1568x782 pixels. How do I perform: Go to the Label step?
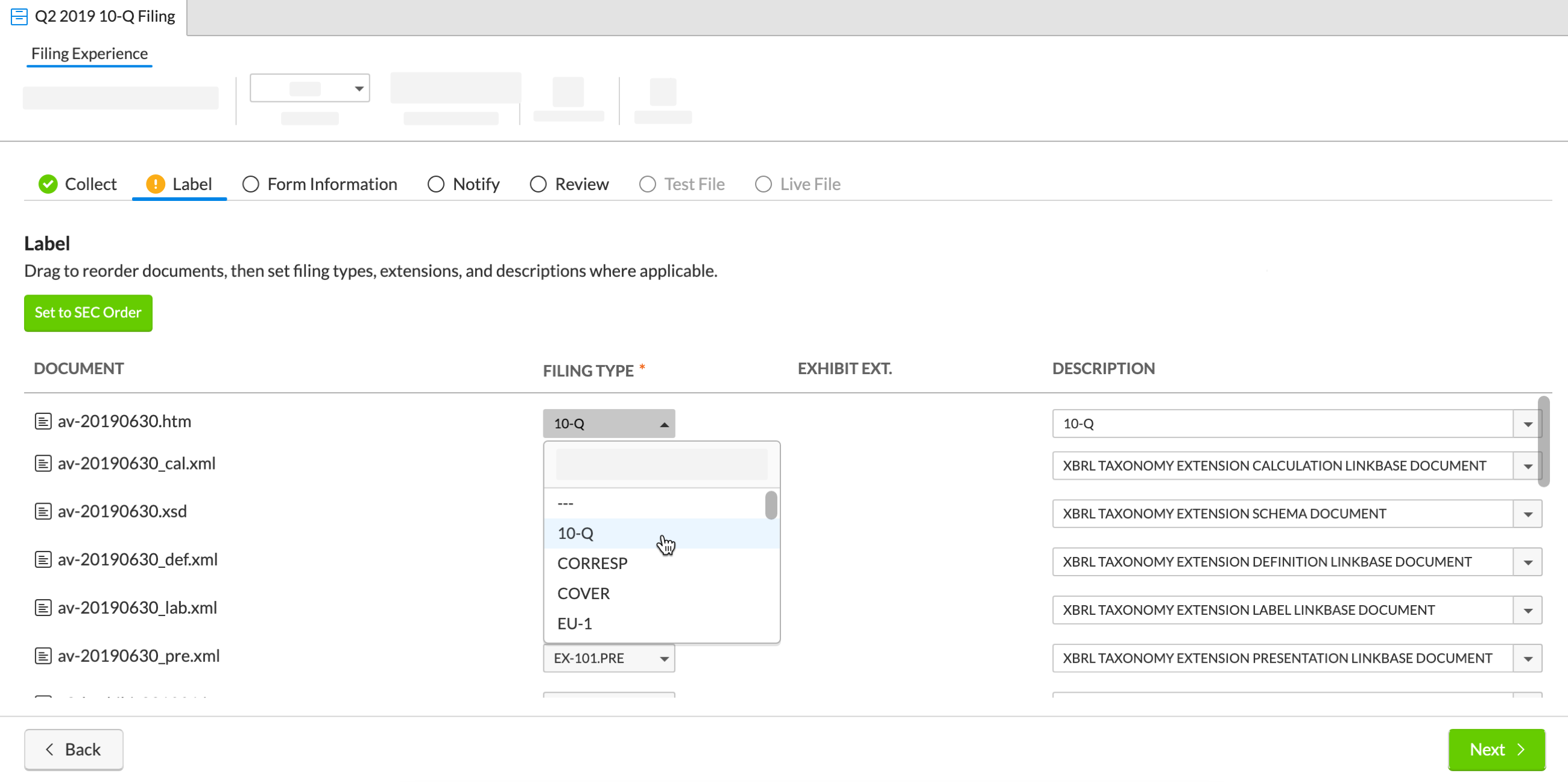click(179, 184)
